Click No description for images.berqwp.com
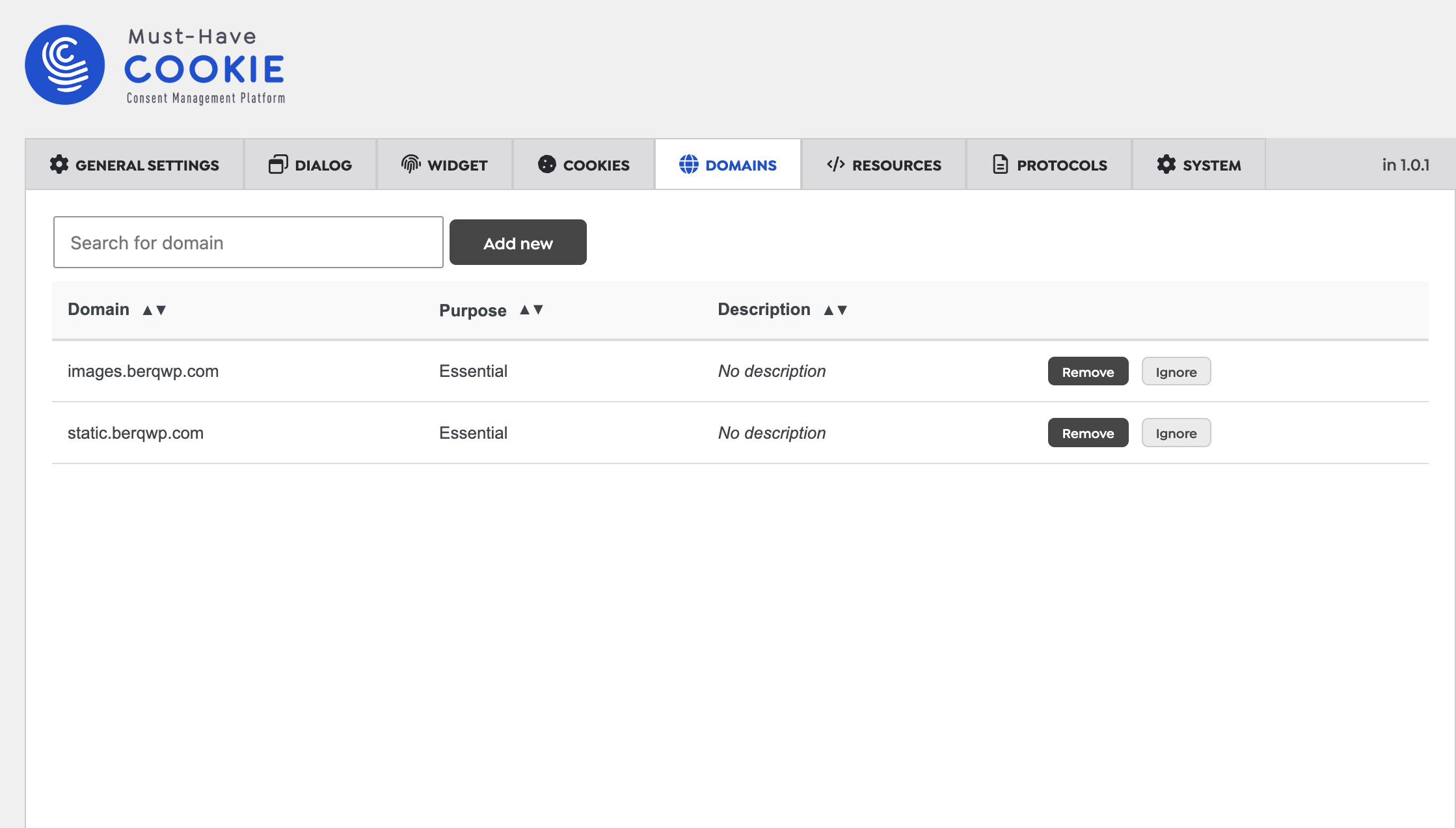This screenshot has height=828, width=1456. (x=772, y=371)
